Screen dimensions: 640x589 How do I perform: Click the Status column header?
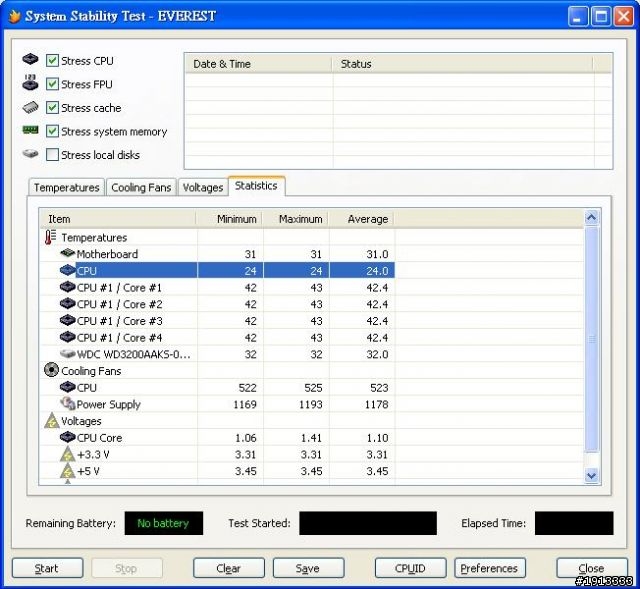[462, 64]
